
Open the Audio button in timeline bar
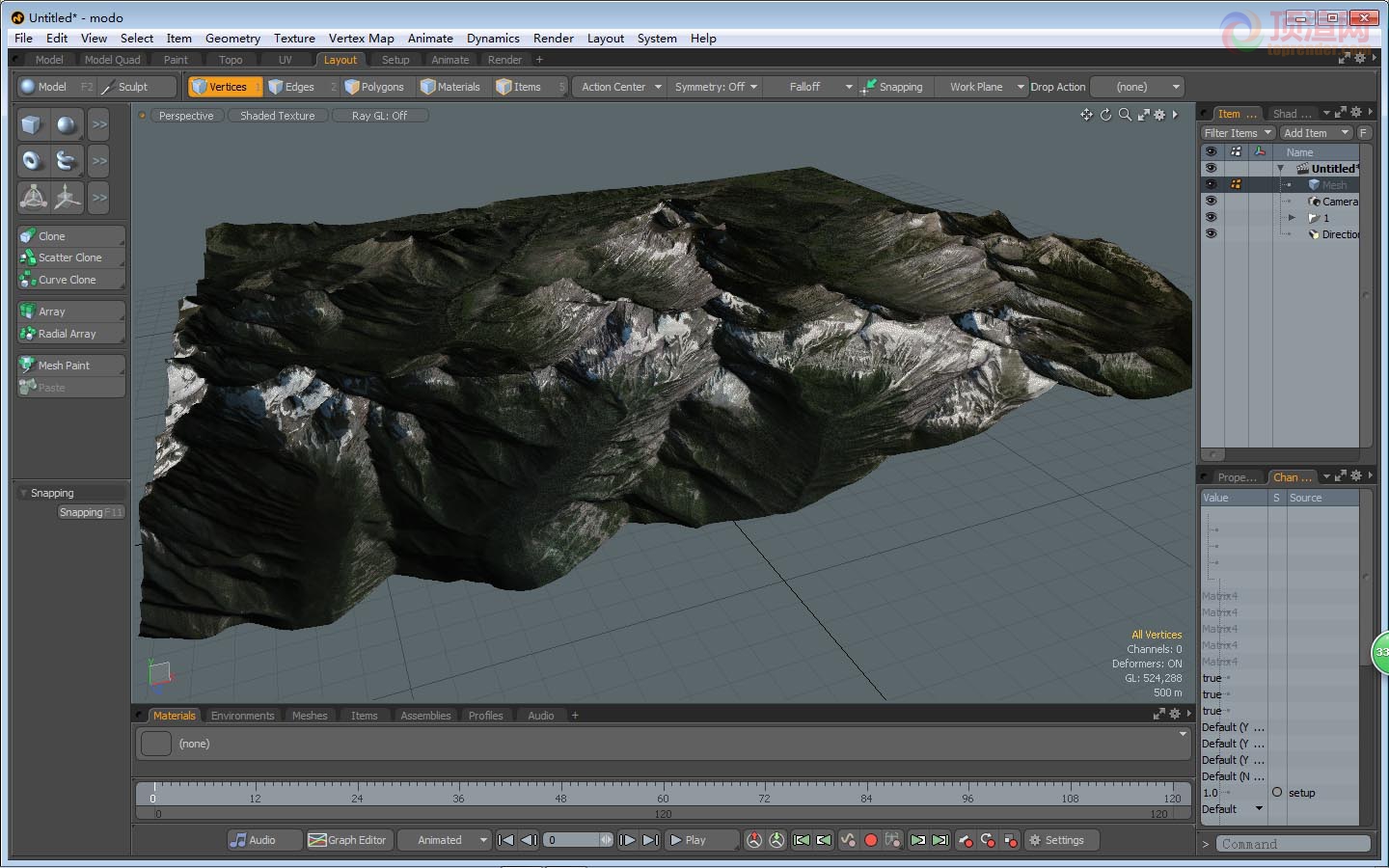pyautogui.click(x=265, y=840)
